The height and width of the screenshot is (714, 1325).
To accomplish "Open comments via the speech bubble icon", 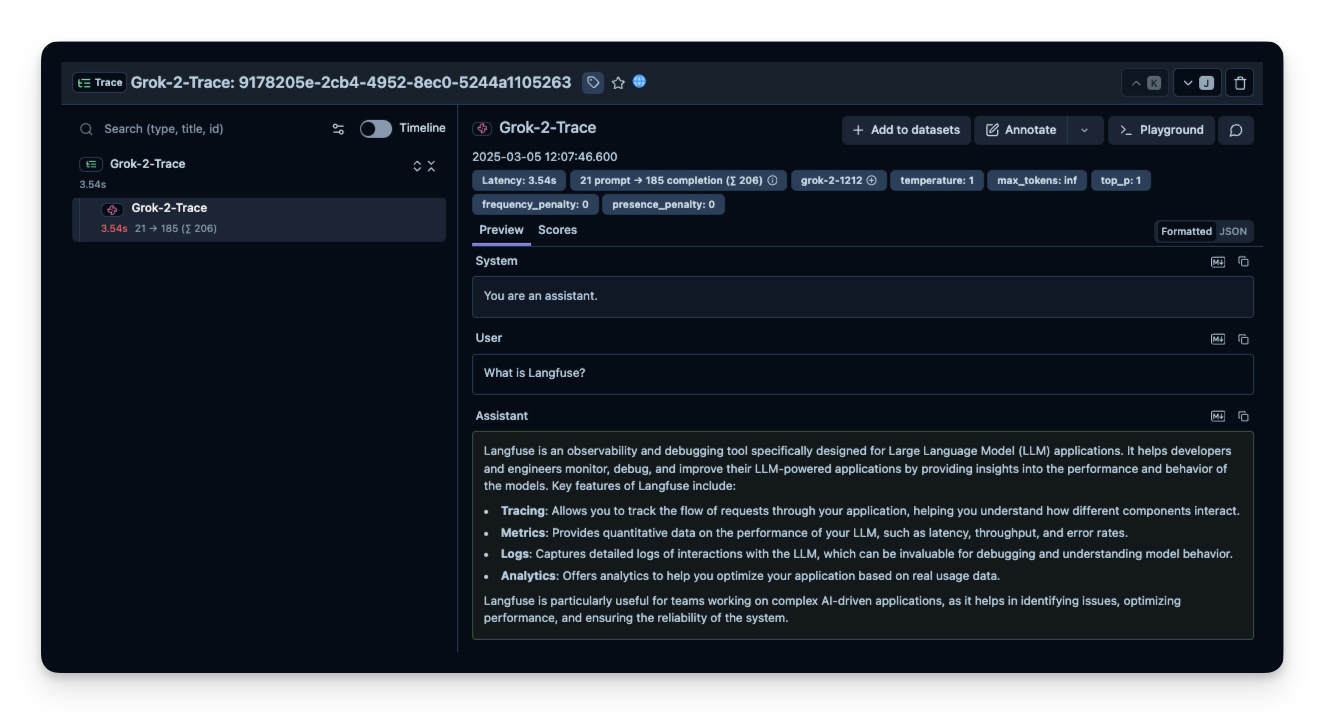I will (1236, 130).
